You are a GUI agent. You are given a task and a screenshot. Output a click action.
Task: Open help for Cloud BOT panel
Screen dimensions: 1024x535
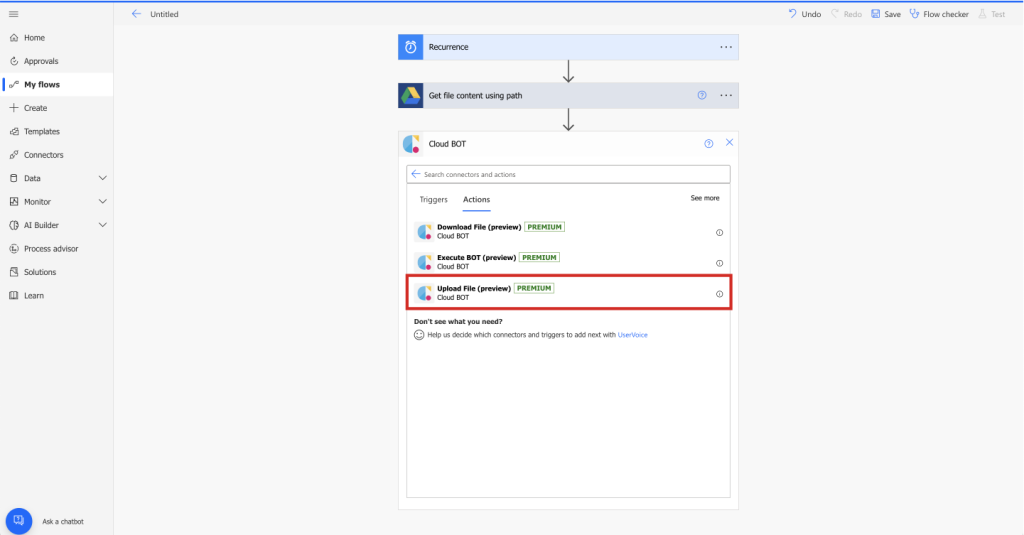(x=709, y=144)
